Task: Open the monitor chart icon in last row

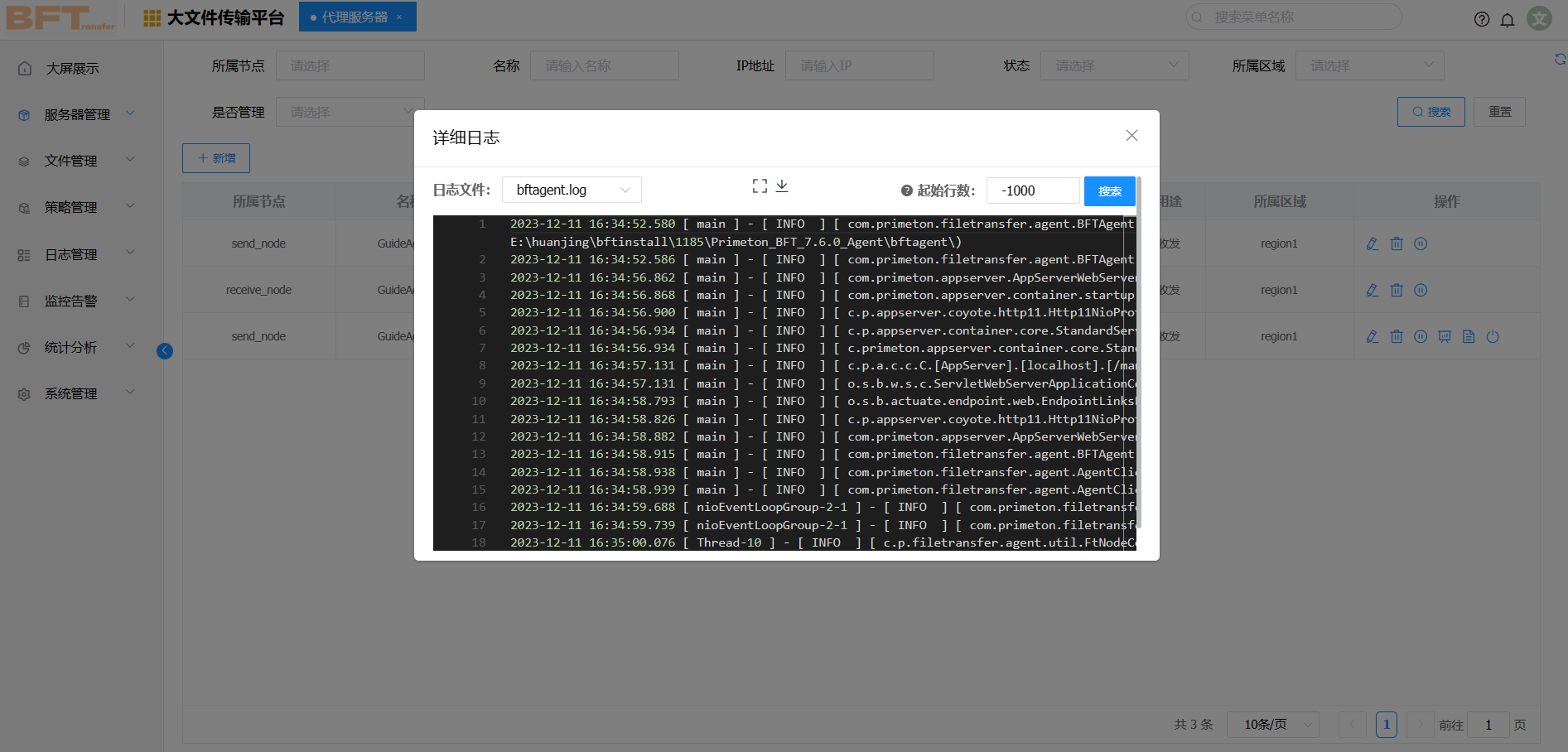Action: [1445, 336]
